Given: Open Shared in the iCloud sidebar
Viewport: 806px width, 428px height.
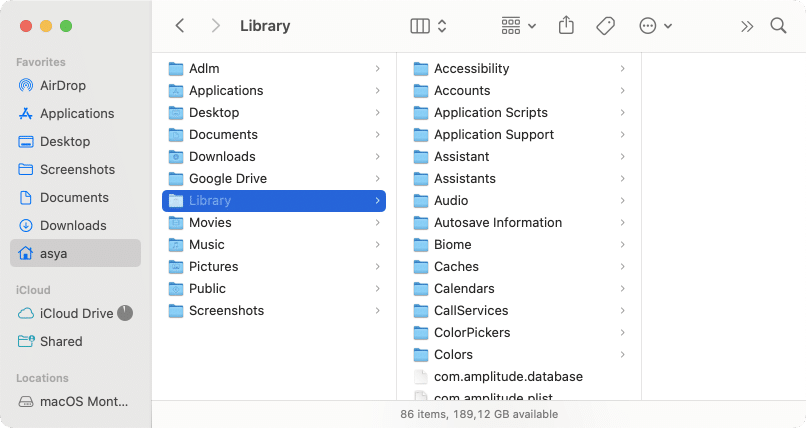Looking at the screenshot, I should pos(75,341).
